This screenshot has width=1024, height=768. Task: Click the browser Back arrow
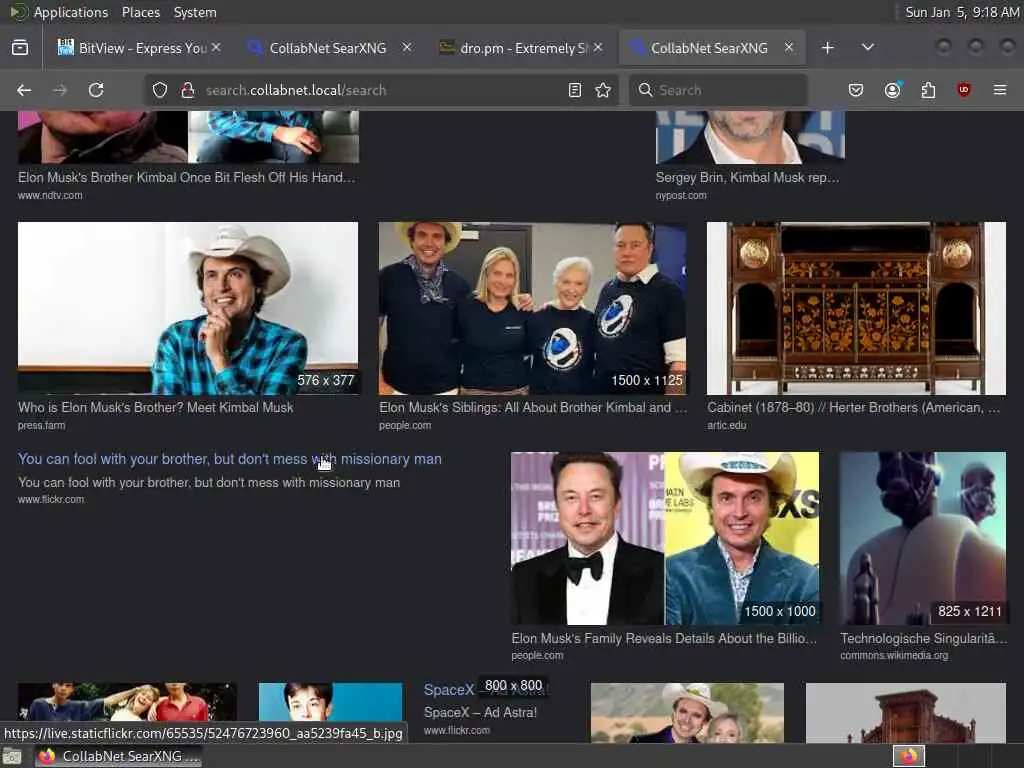[x=24, y=90]
